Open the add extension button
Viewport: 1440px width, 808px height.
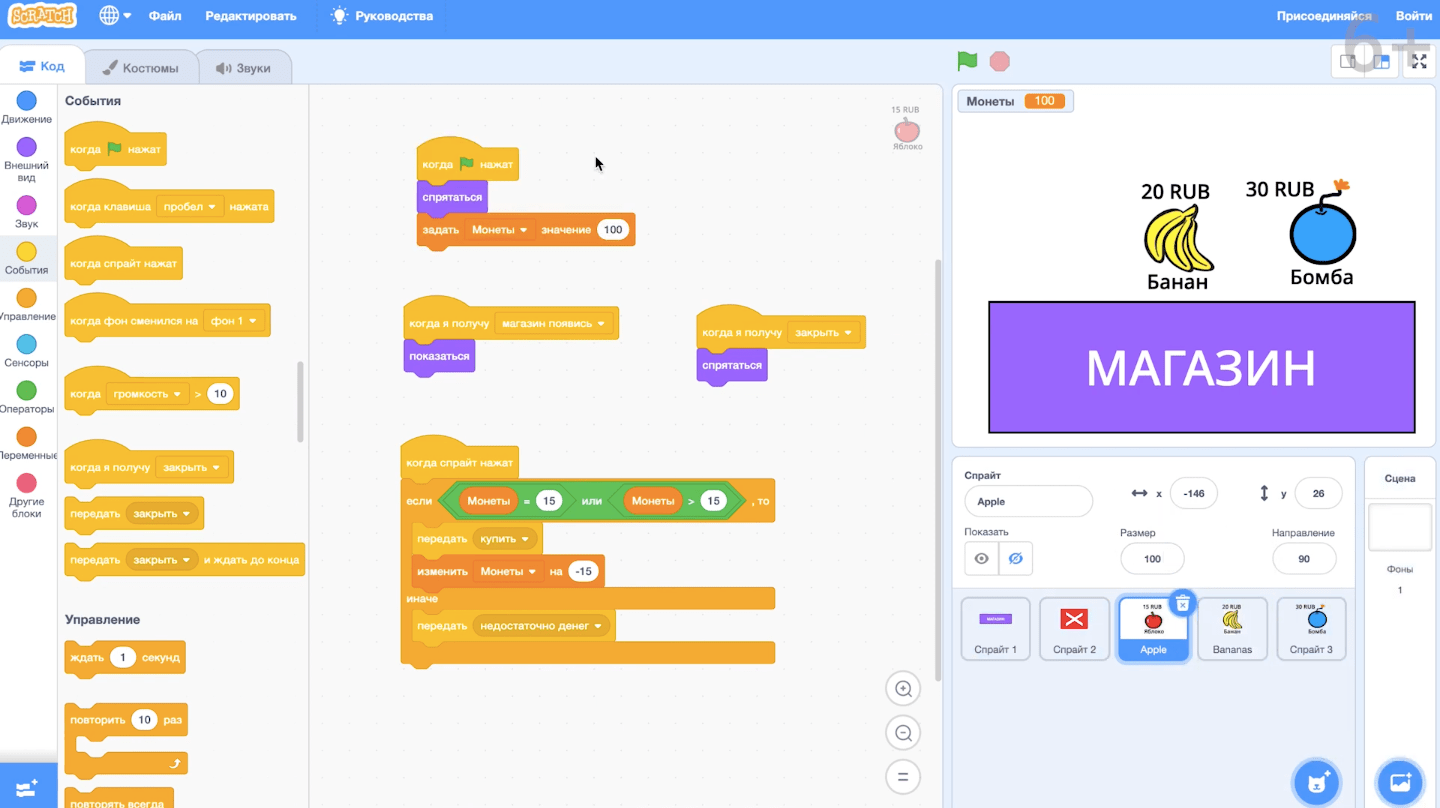[x=27, y=787]
